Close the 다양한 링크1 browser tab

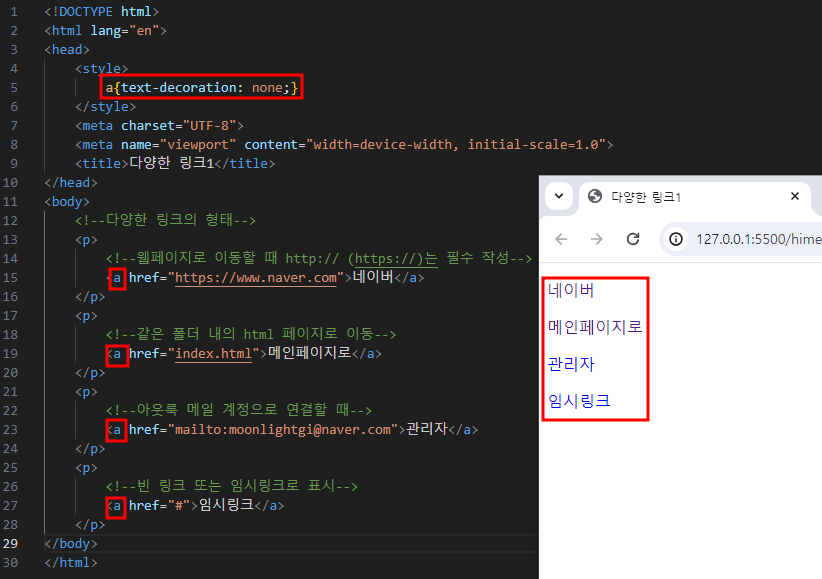pyautogui.click(x=795, y=196)
